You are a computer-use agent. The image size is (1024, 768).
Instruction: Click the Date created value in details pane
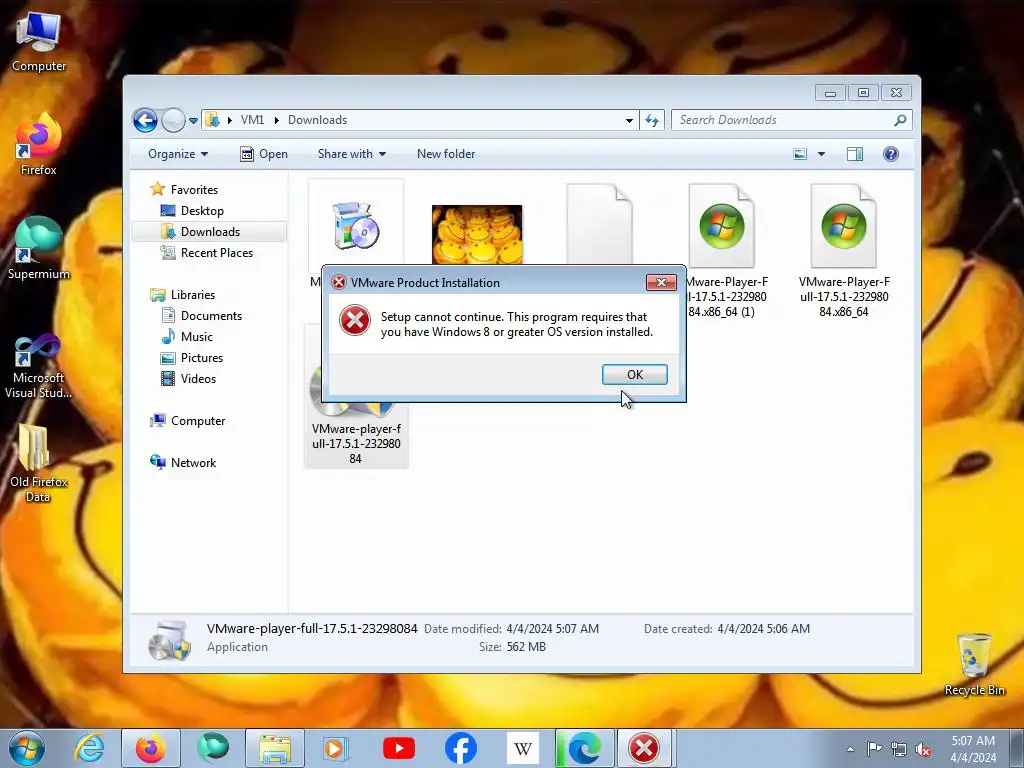pos(763,629)
